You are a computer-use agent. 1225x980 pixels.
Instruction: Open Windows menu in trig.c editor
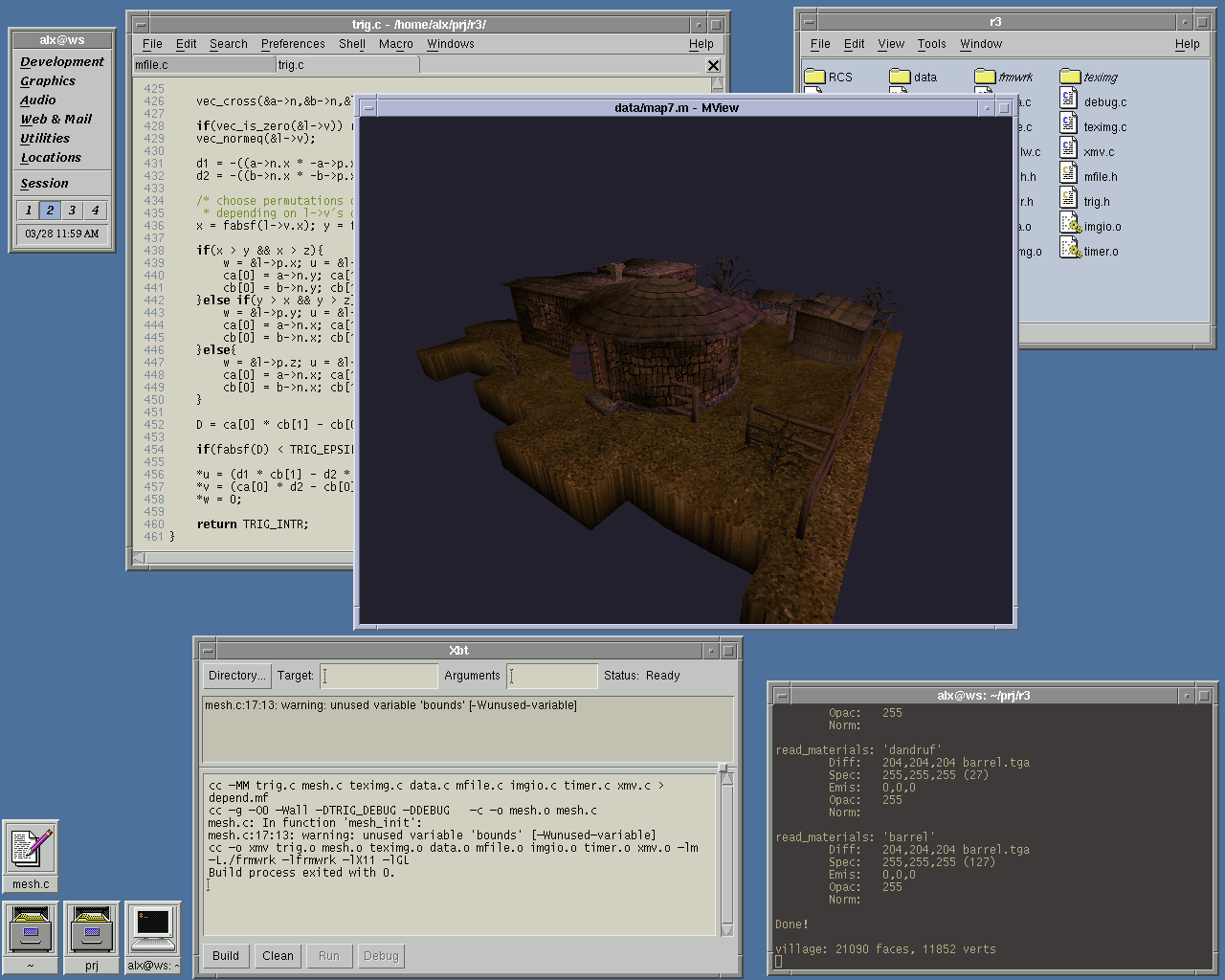point(451,44)
